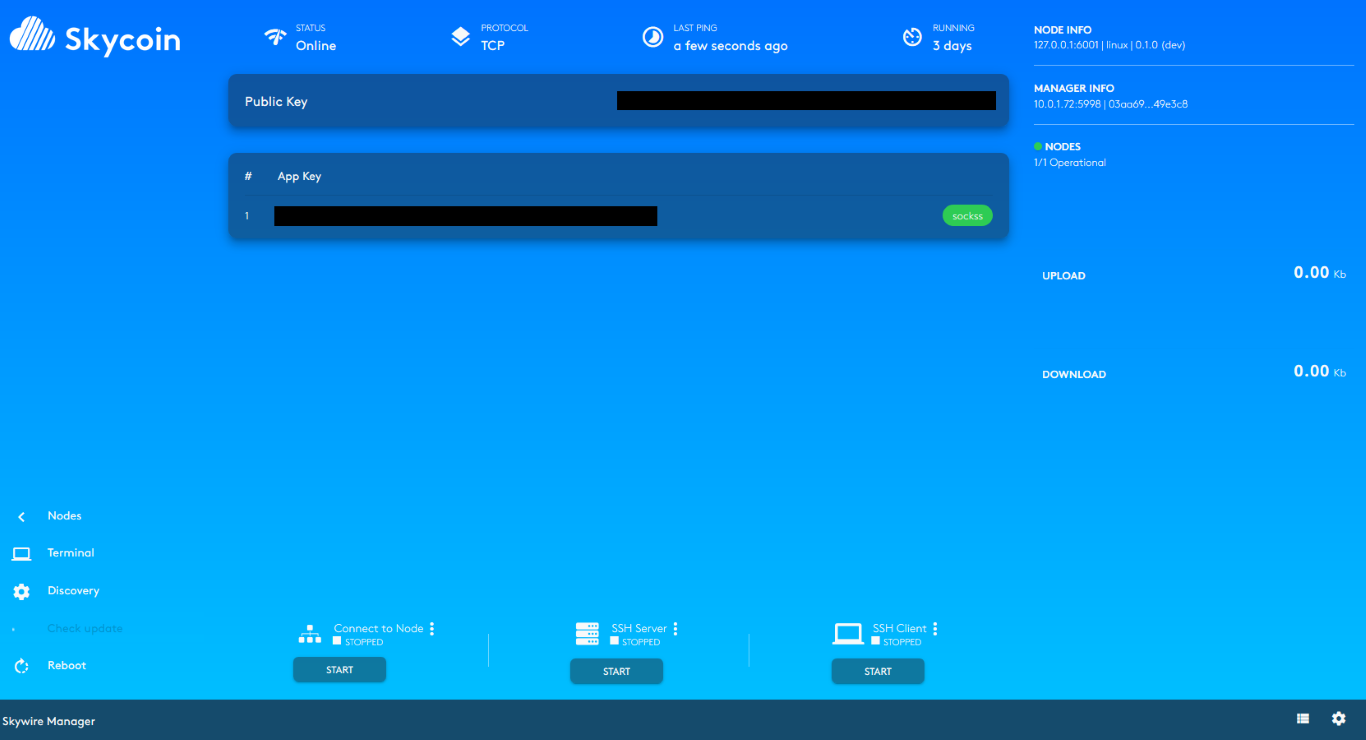Click the Skywire Manager footer title
This screenshot has width=1366, height=740.
(x=49, y=721)
